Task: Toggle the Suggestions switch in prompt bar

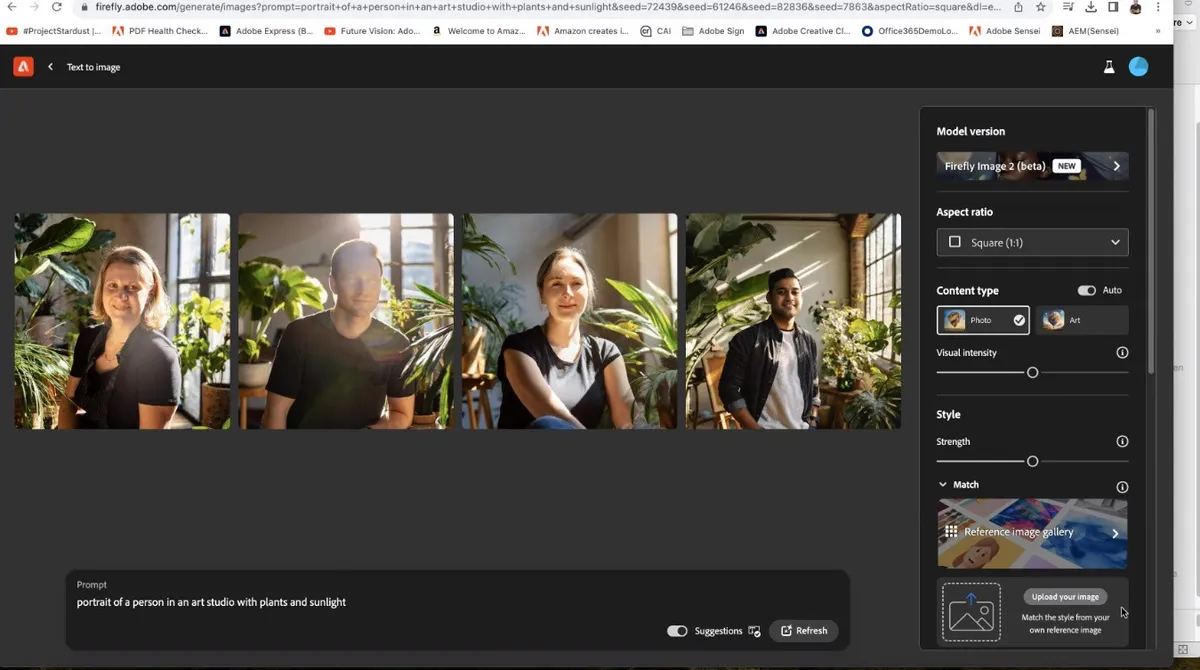Action: coord(677,631)
